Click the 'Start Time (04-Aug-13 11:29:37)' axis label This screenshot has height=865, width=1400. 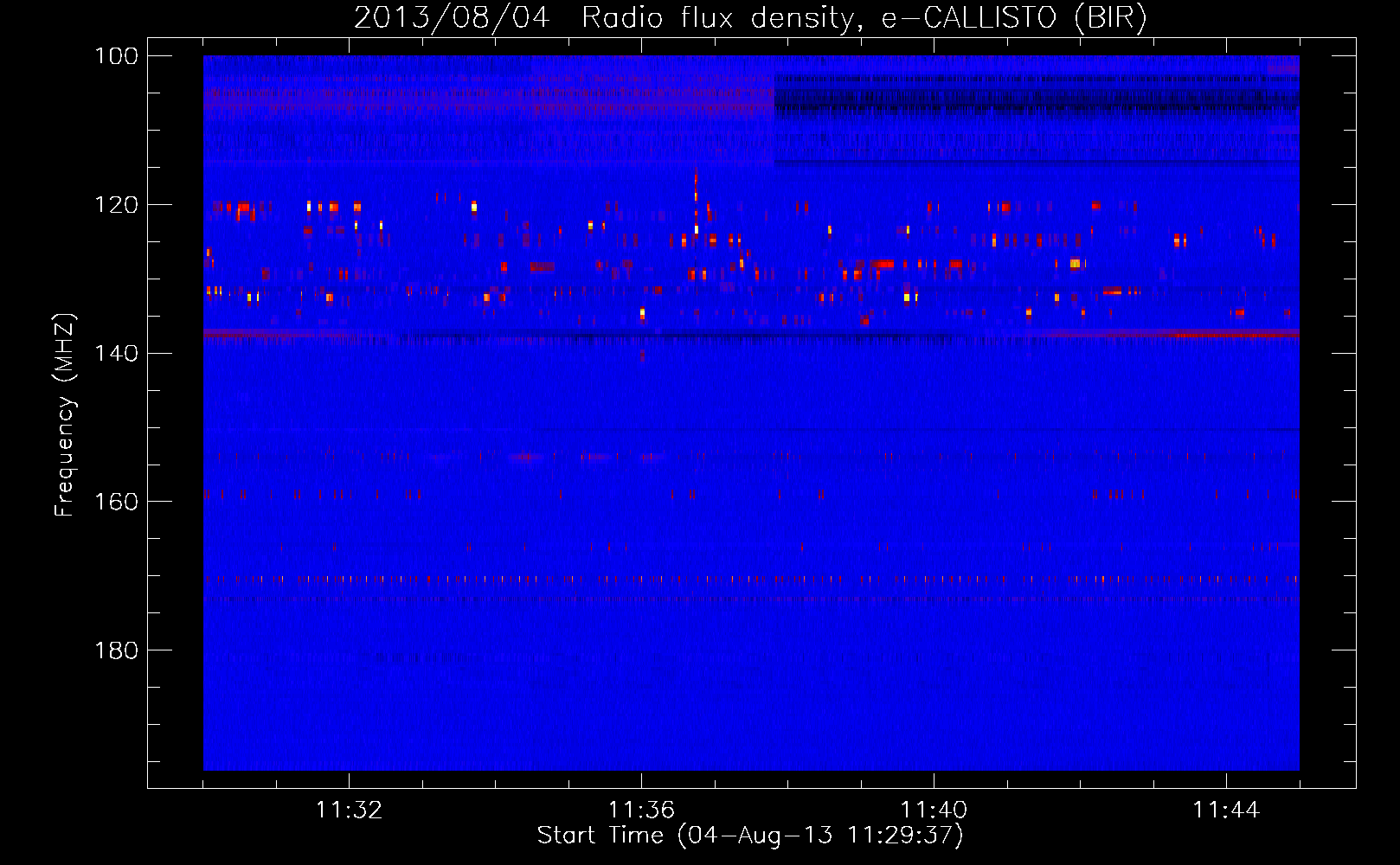[750, 836]
